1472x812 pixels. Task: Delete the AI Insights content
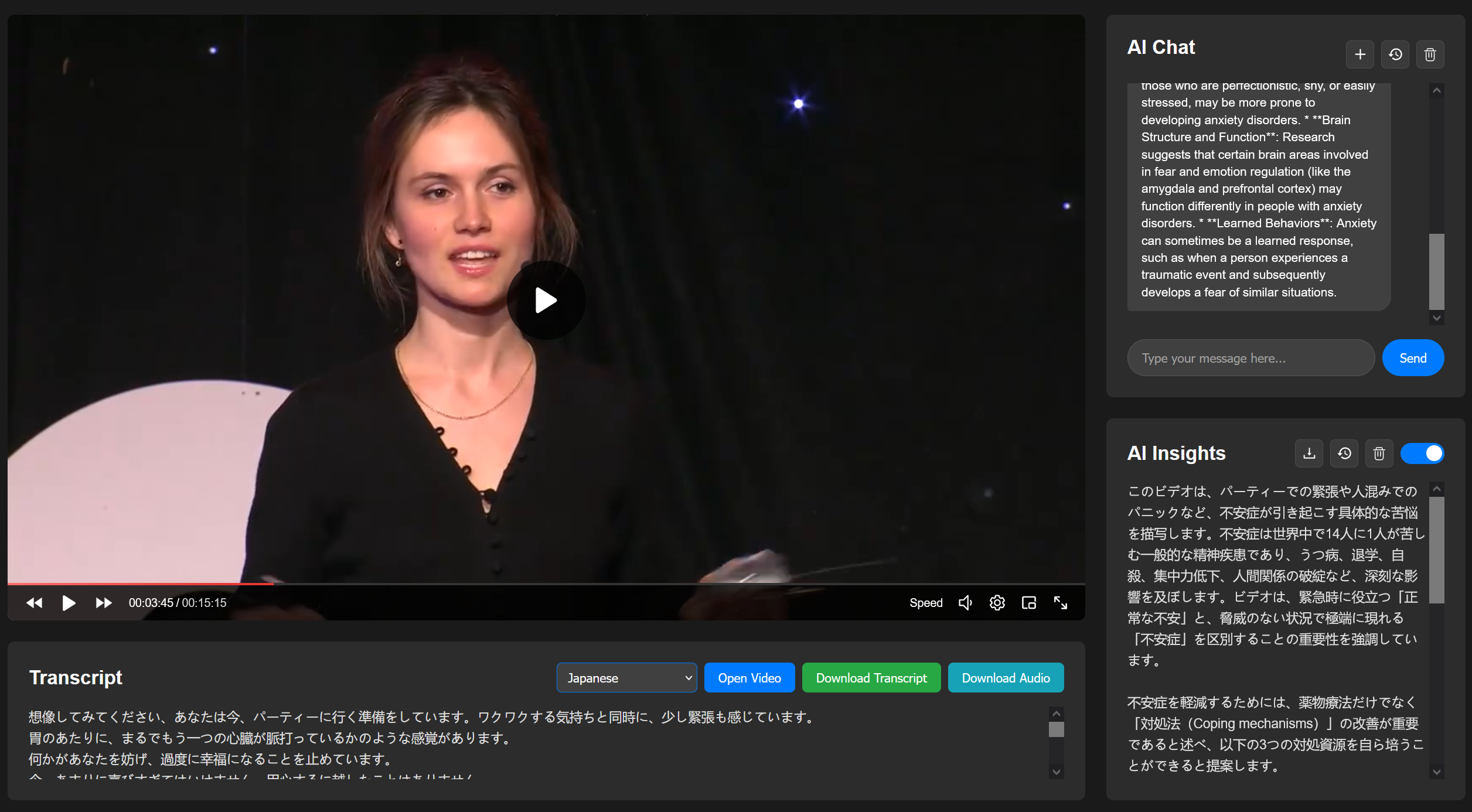point(1379,453)
